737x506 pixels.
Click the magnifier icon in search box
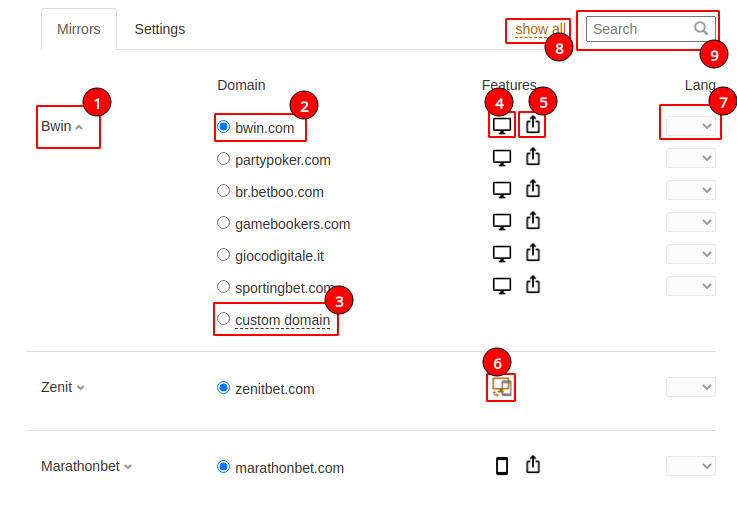click(701, 29)
